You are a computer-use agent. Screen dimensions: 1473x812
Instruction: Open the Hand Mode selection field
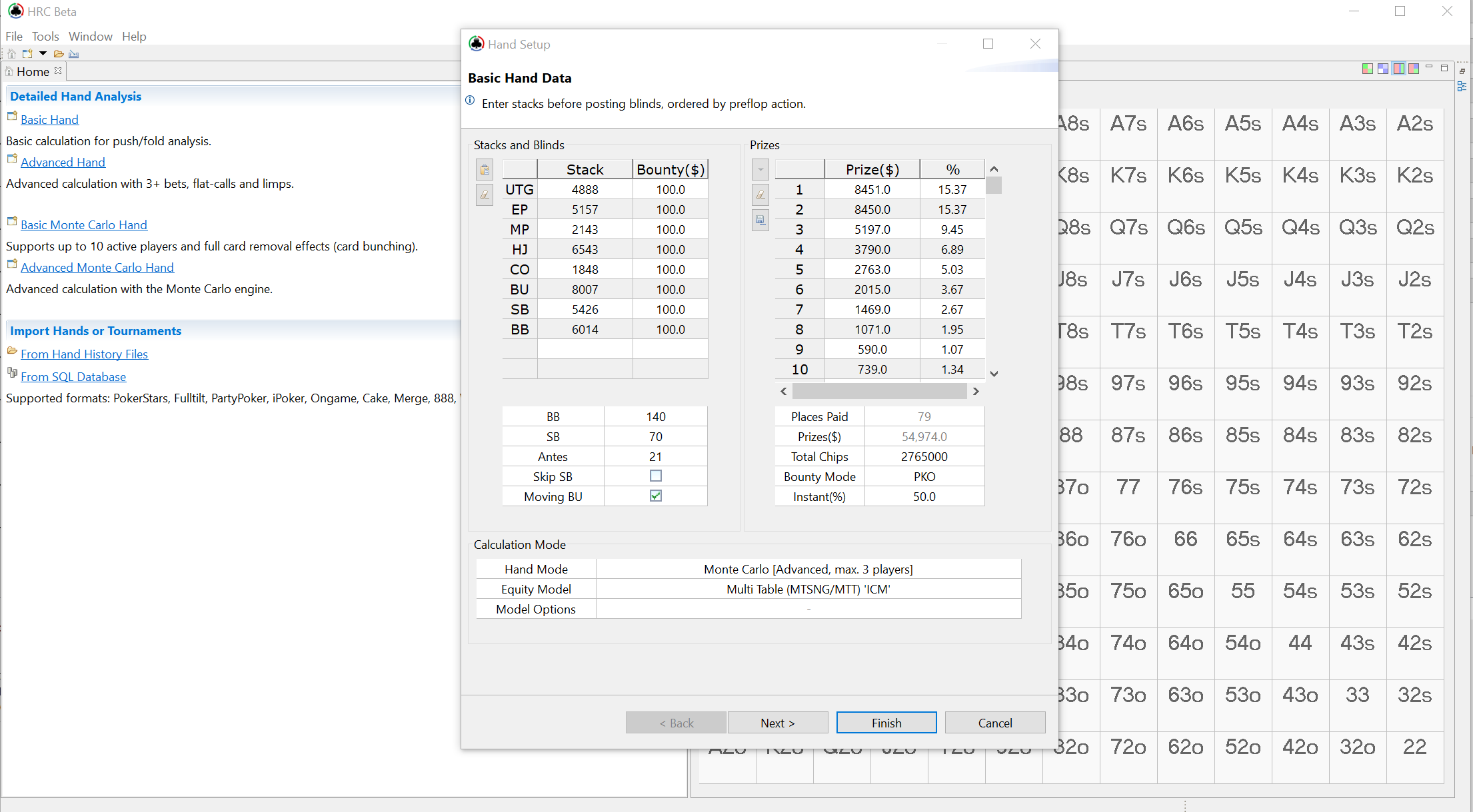tap(808, 569)
